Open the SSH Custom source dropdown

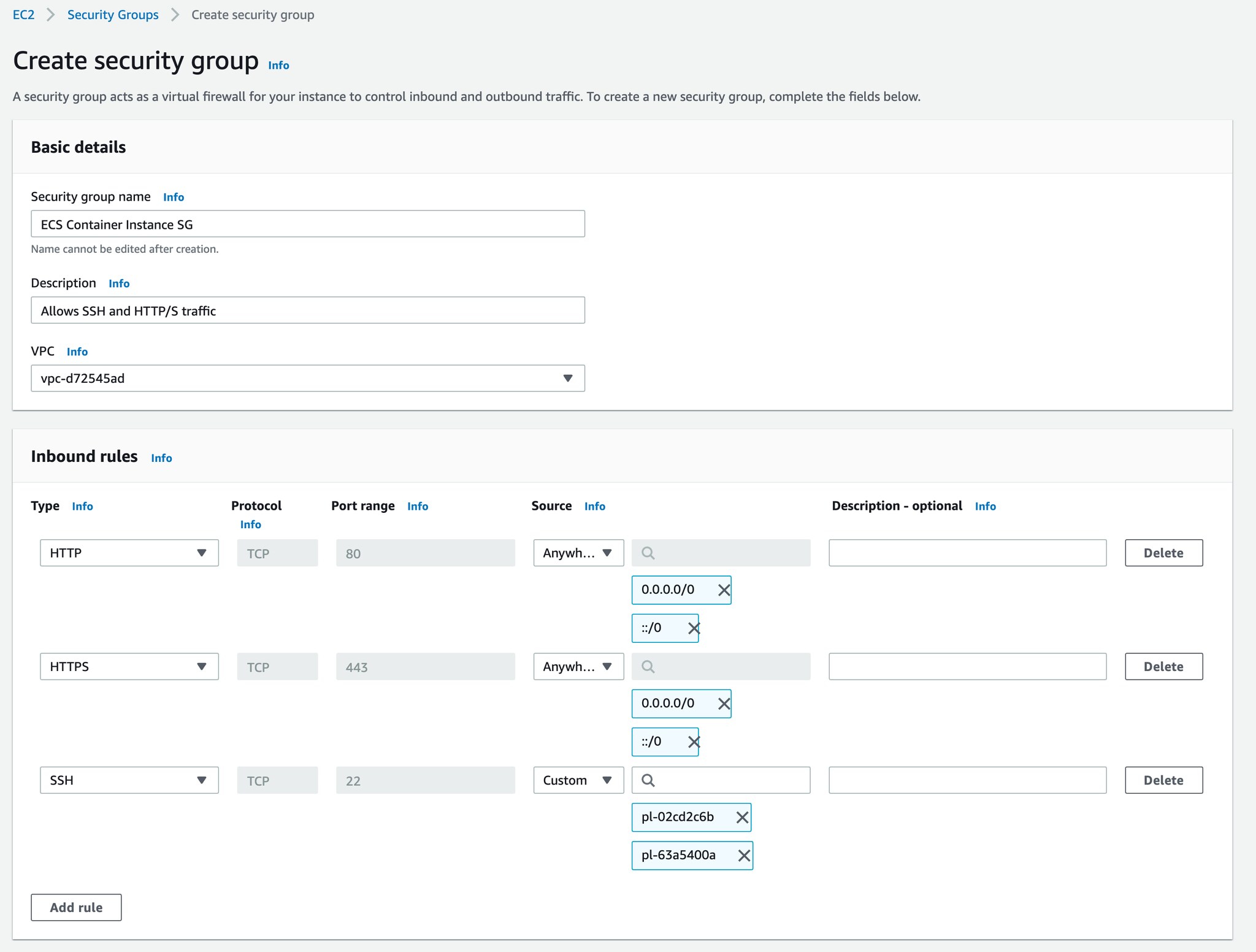578,780
